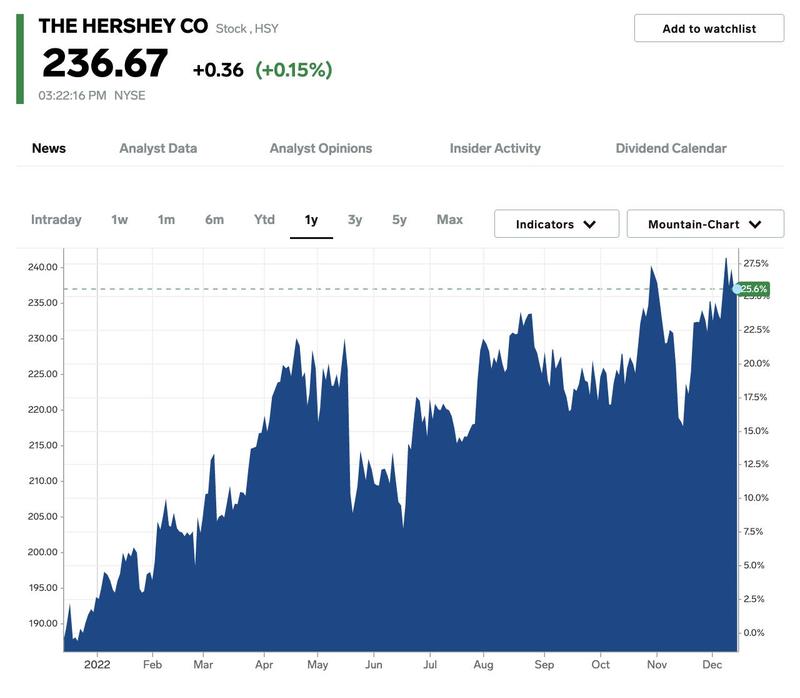The height and width of the screenshot is (698, 800).
Task: Click the 215.00 y-axis label
Action: point(43,445)
